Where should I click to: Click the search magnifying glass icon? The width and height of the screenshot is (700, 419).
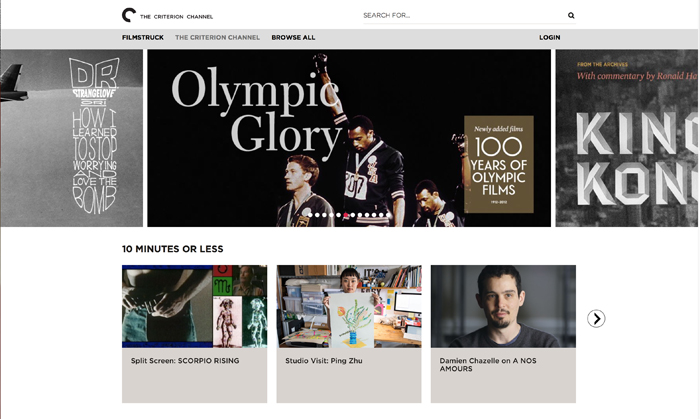pyautogui.click(x=571, y=15)
